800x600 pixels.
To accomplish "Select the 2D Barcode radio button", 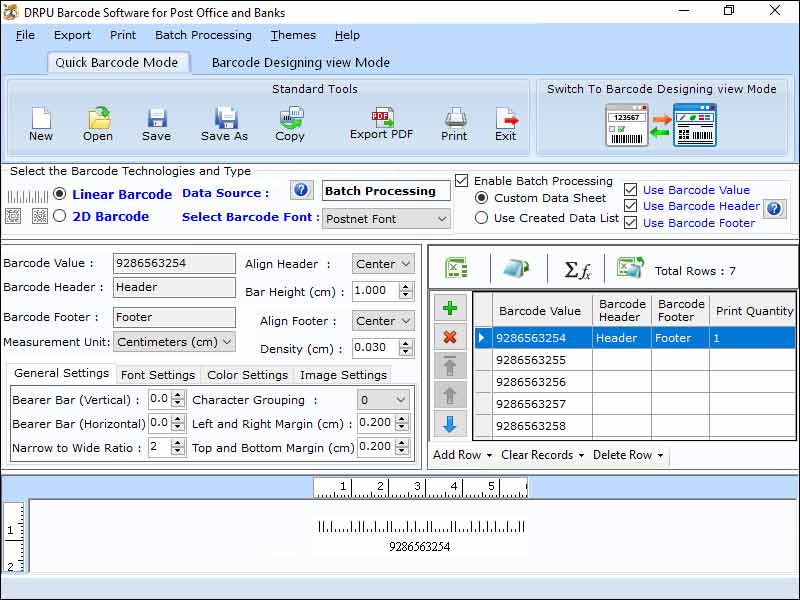I will point(60,216).
